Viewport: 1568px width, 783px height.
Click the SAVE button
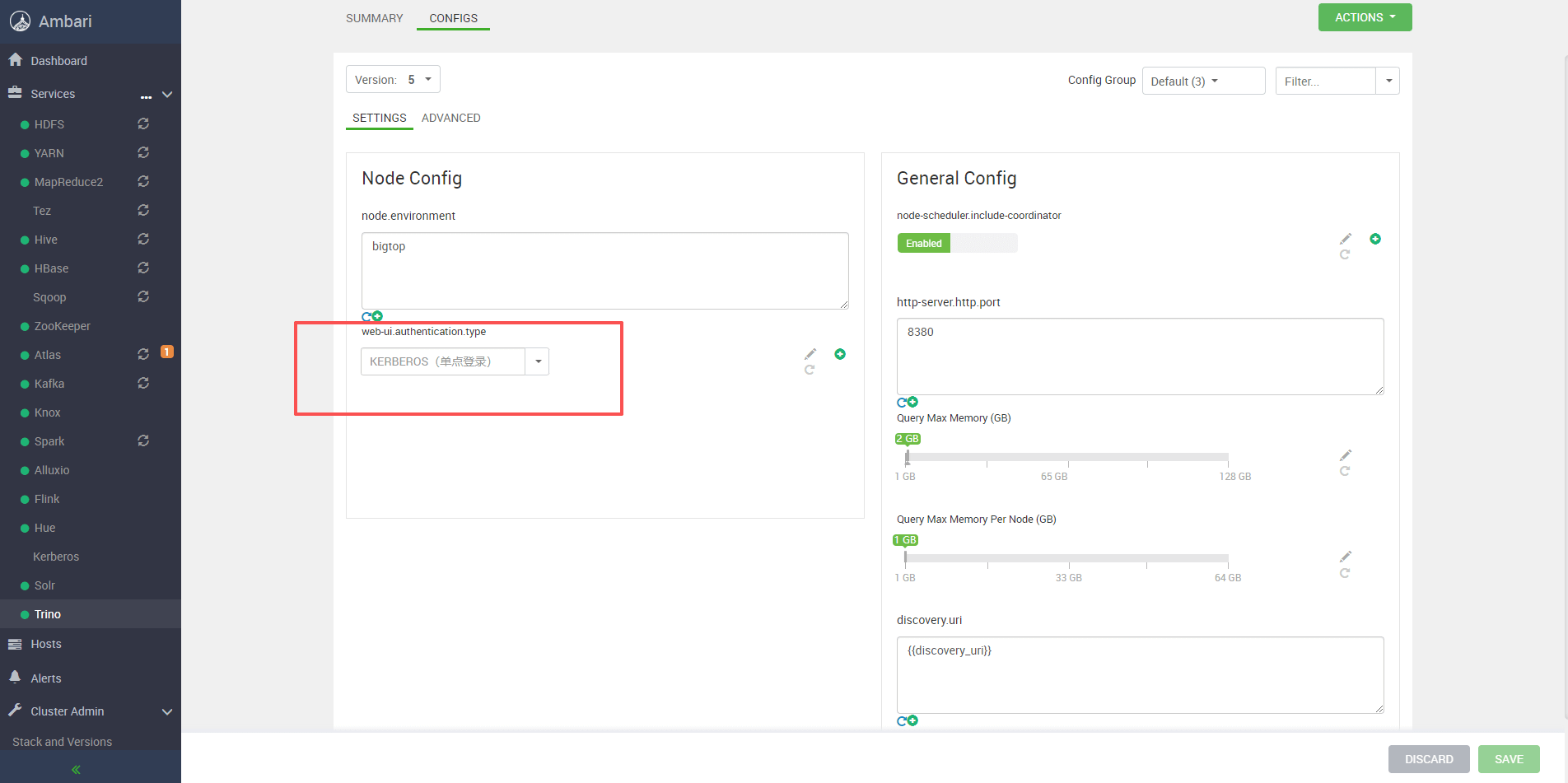tap(1509, 759)
